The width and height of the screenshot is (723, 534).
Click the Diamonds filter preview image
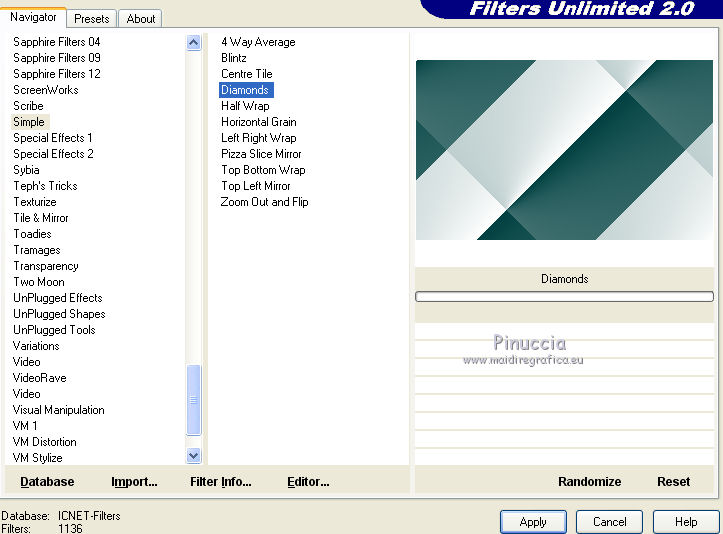pos(564,150)
